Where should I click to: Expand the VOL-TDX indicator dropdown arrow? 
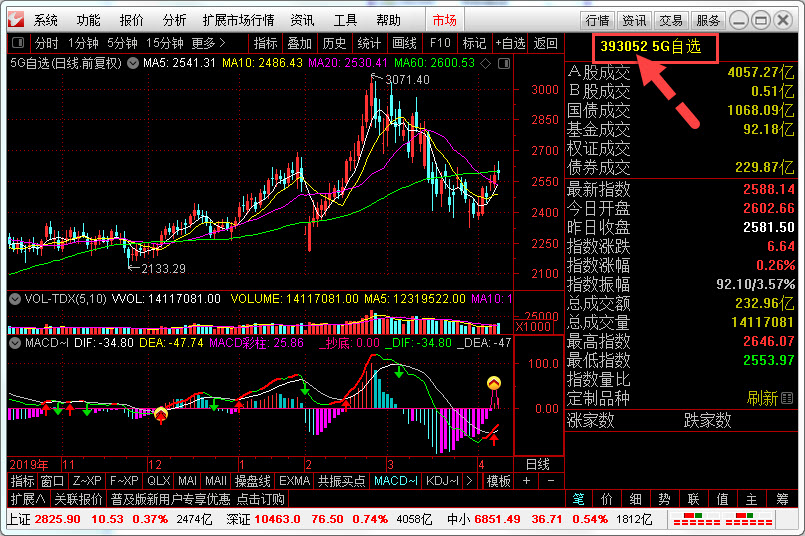[x=15, y=299]
